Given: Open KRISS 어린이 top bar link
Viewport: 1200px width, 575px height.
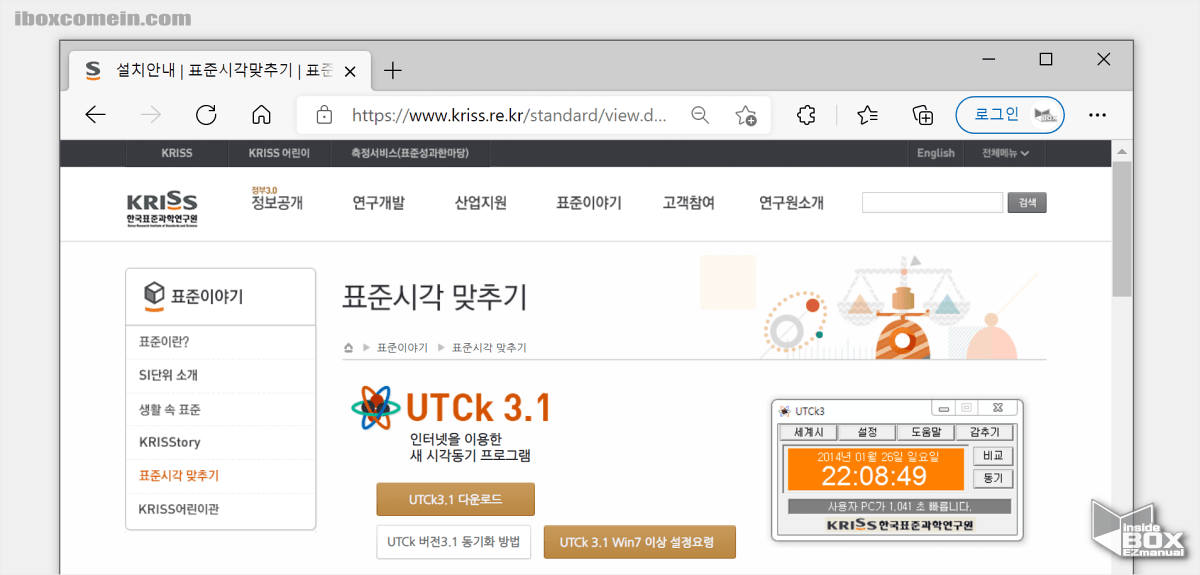Looking at the screenshot, I should point(279,153).
